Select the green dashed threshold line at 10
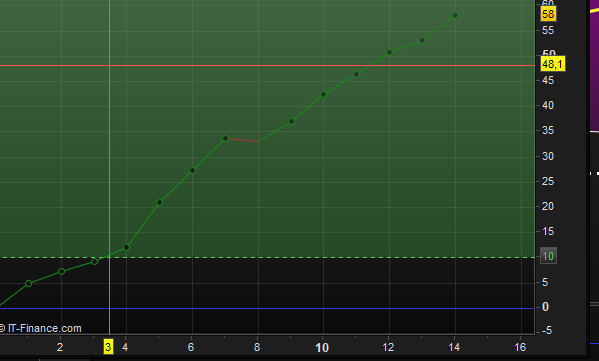This screenshot has width=599, height=361. (267, 257)
